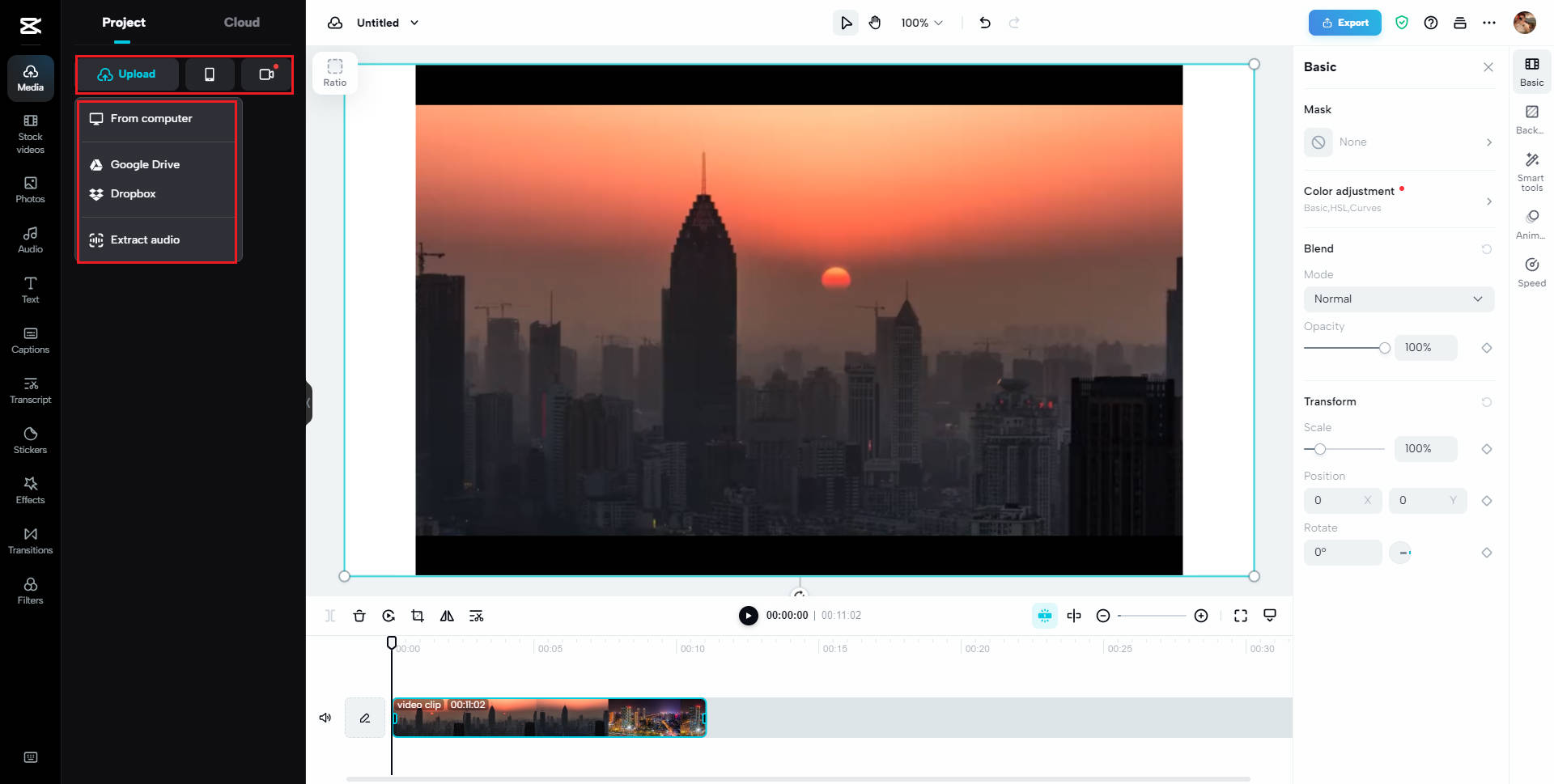This screenshot has width=1554, height=784.
Task: Open transcript-based editing in timeline toolbar
Action: 476,616
